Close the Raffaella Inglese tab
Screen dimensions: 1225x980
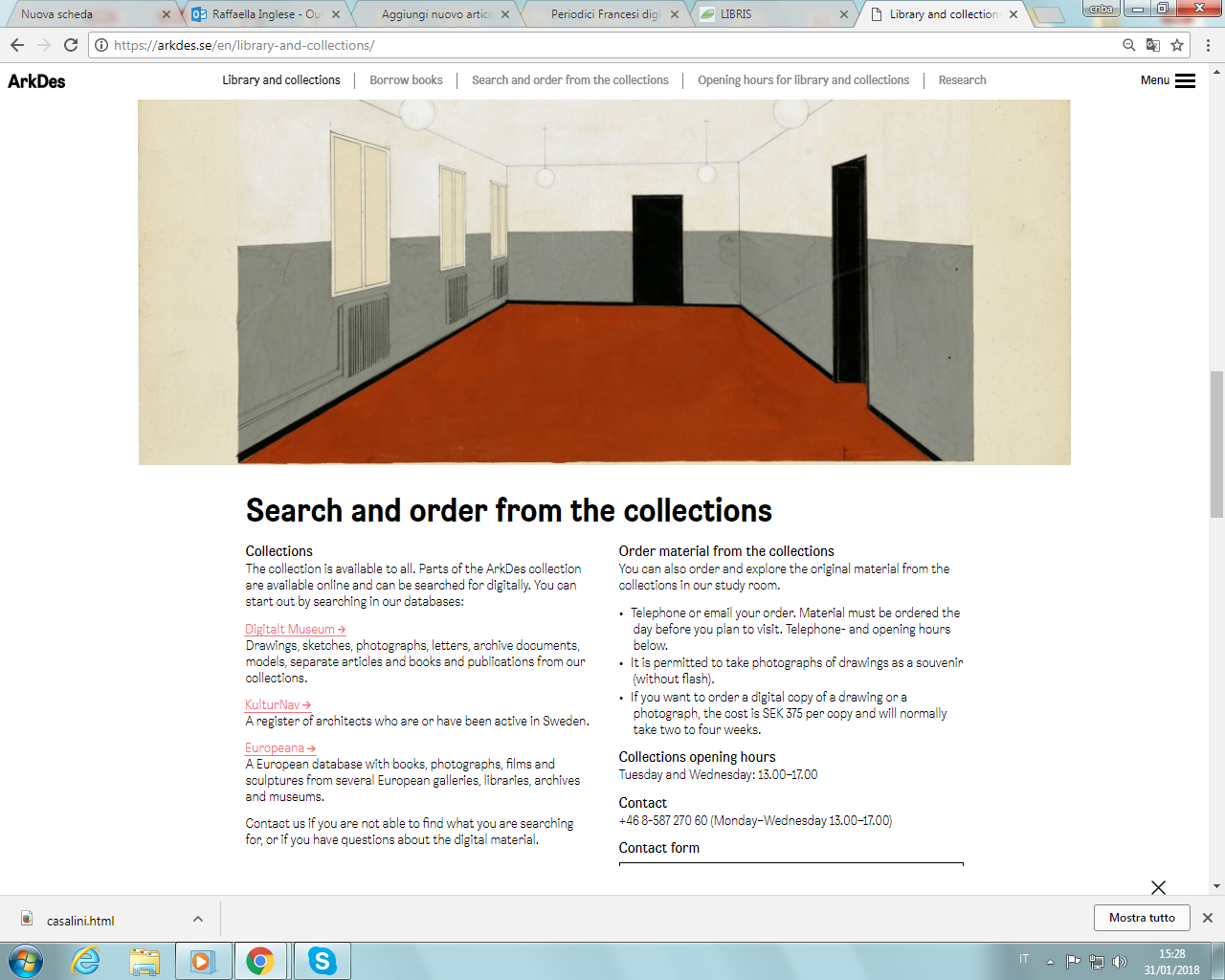(336, 14)
